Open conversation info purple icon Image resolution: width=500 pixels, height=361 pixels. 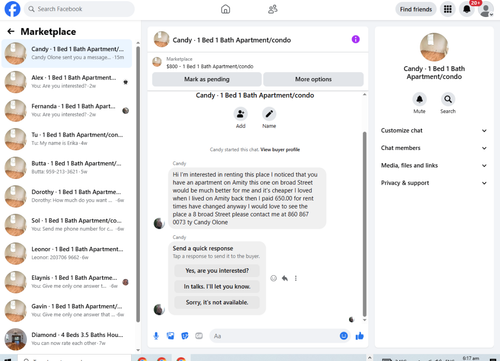pyautogui.click(x=356, y=39)
